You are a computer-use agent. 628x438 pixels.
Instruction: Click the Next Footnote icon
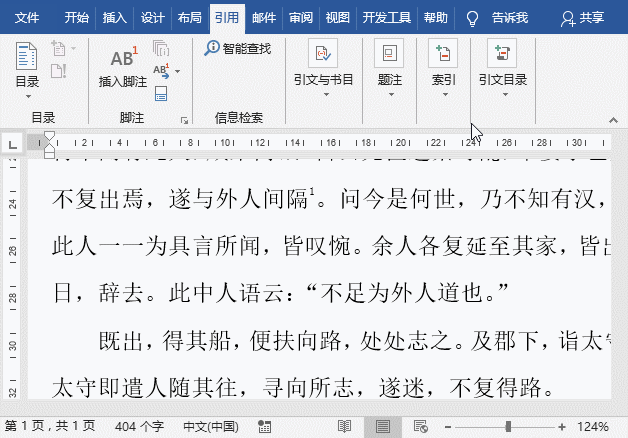[x=161, y=71]
